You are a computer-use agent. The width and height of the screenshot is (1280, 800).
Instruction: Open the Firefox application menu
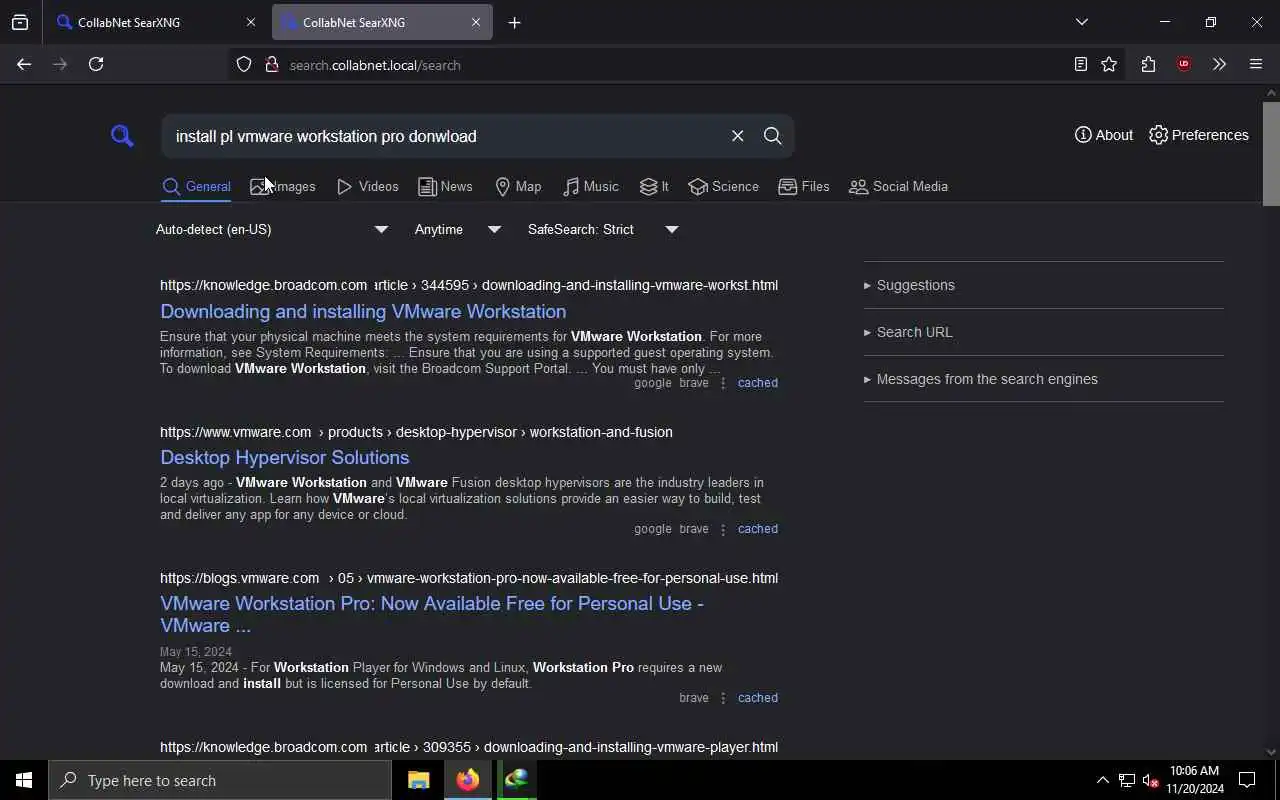tap(1256, 64)
